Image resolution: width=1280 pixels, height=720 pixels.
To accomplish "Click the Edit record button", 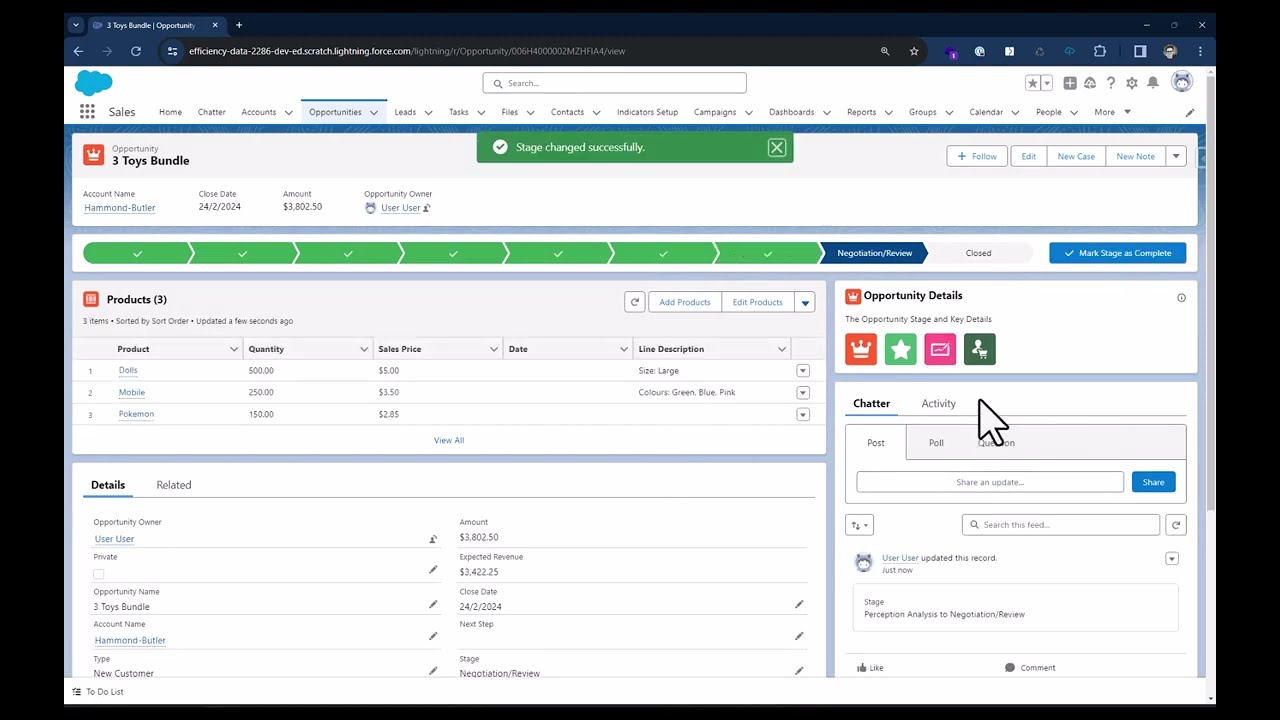I will (x=1028, y=156).
